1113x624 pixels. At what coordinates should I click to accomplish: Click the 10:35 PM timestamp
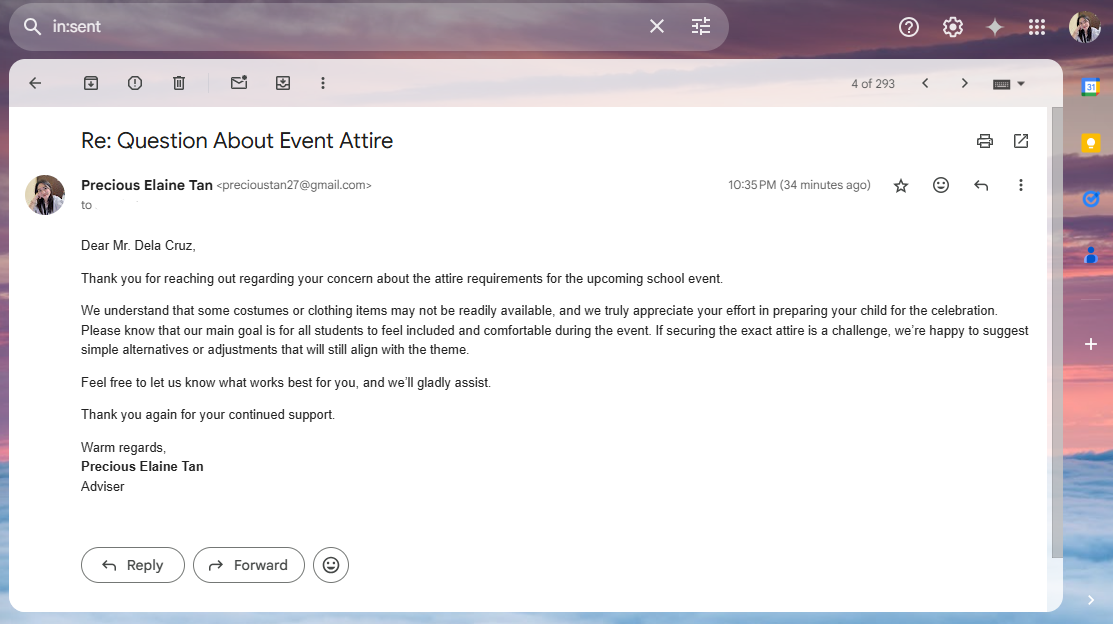pyautogui.click(x=799, y=185)
